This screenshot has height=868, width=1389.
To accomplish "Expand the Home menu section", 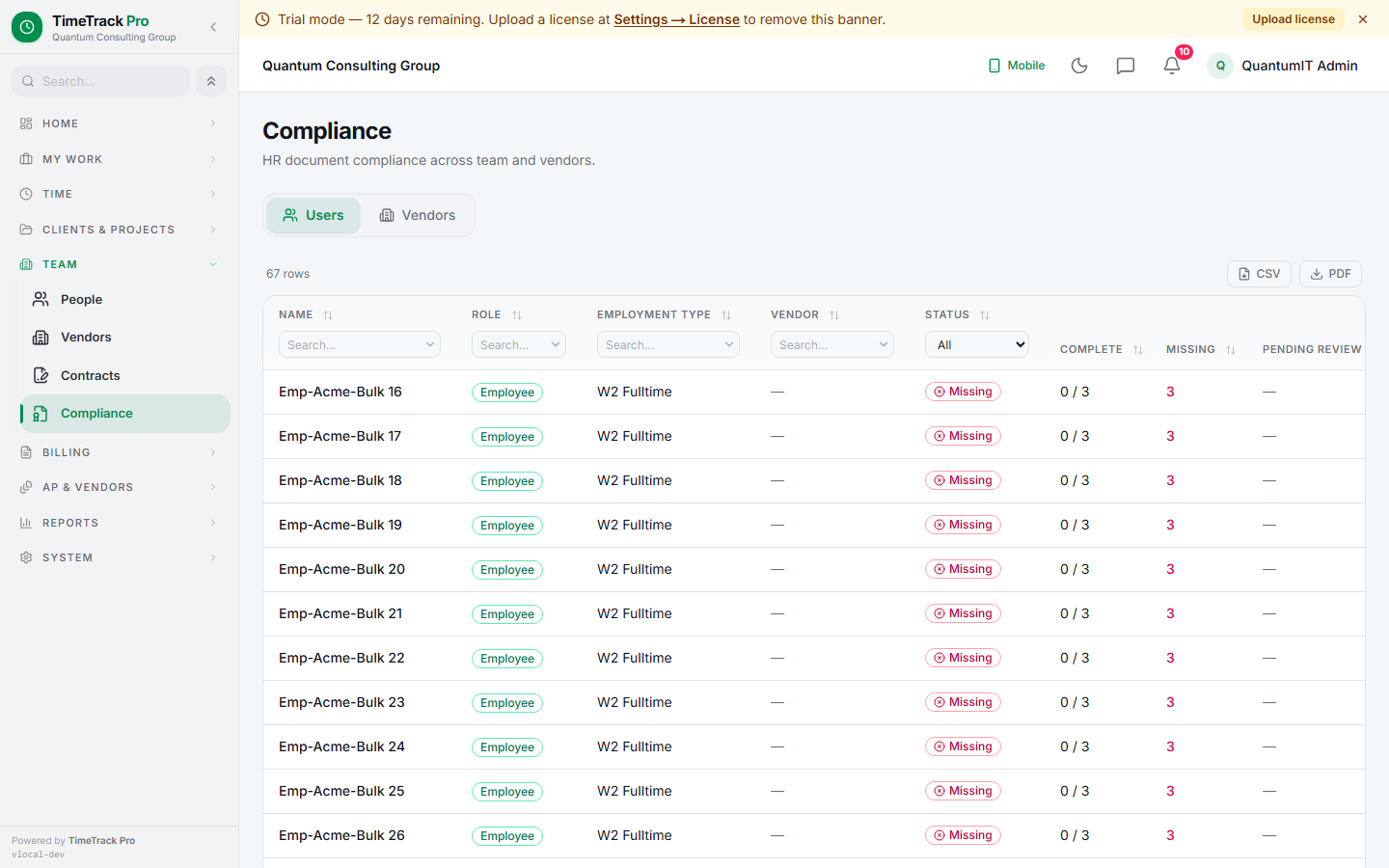I will coord(120,123).
